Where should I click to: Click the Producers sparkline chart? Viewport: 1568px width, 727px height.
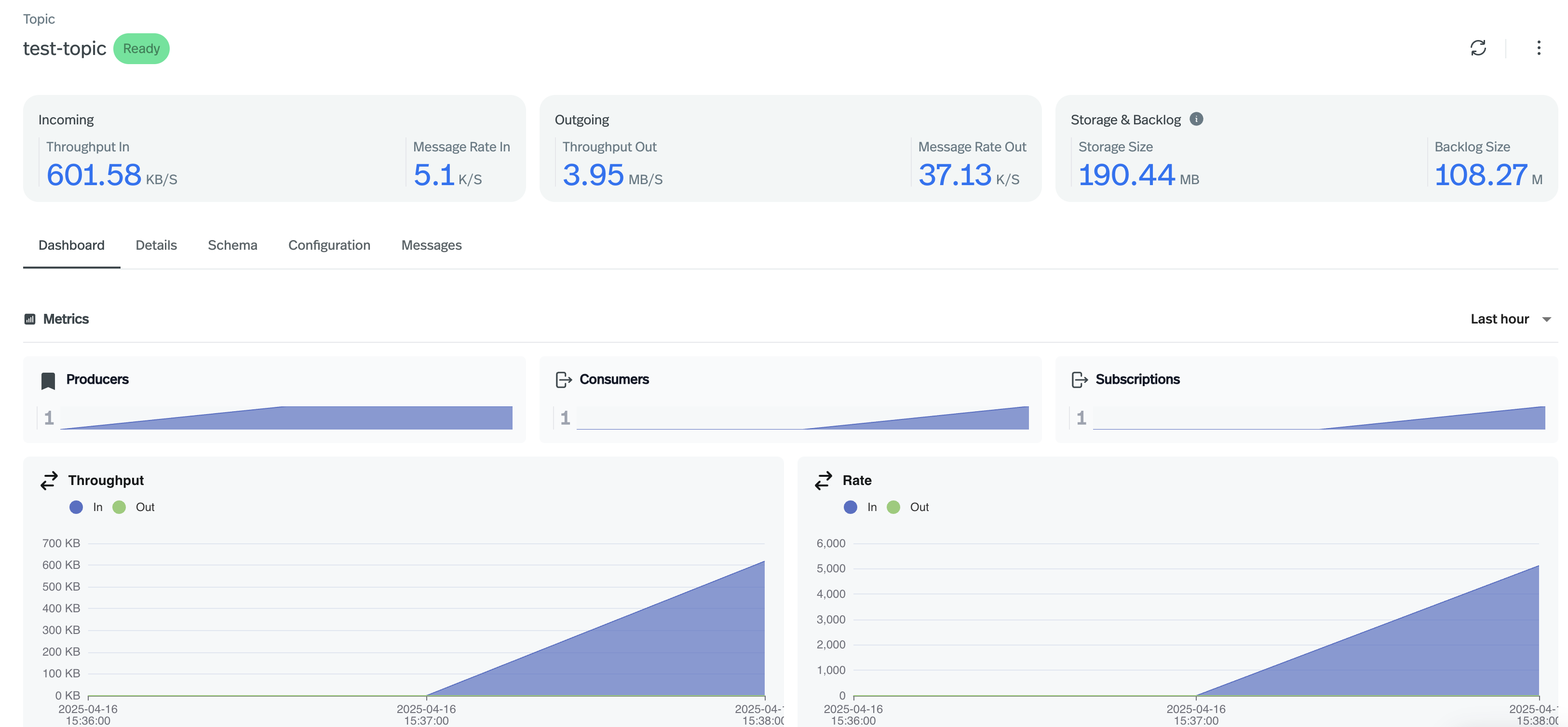tap(286, 418)
